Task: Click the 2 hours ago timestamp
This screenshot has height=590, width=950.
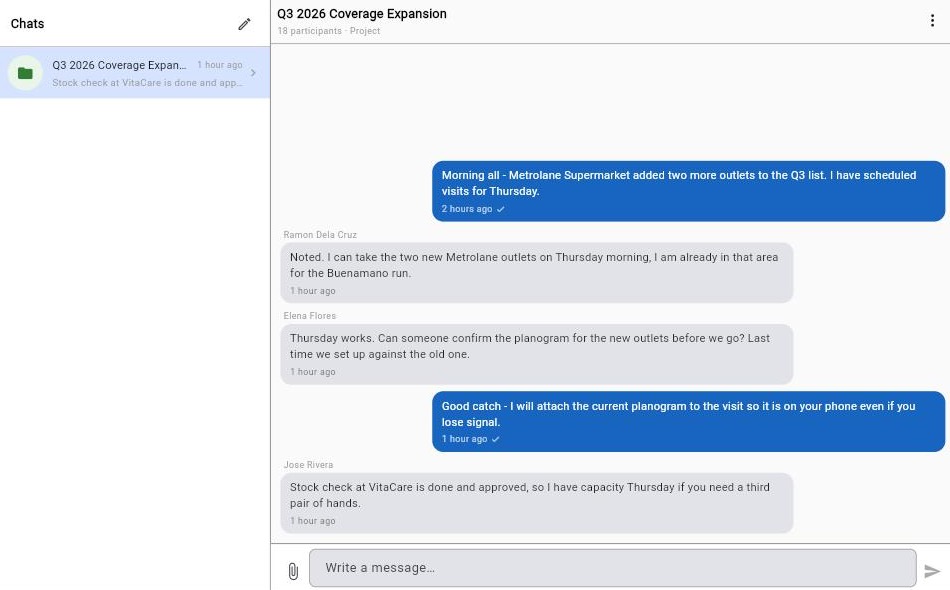Action: point(467,209)
